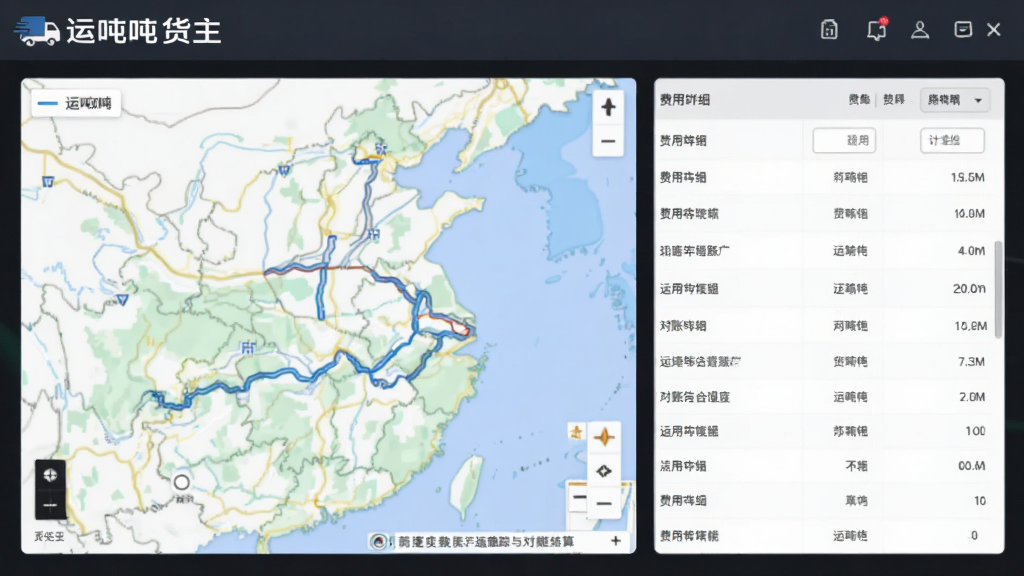Click the road shield marker on the map's far left edge
This screenshot has height=576, width=1024.
tap(48, 182)
